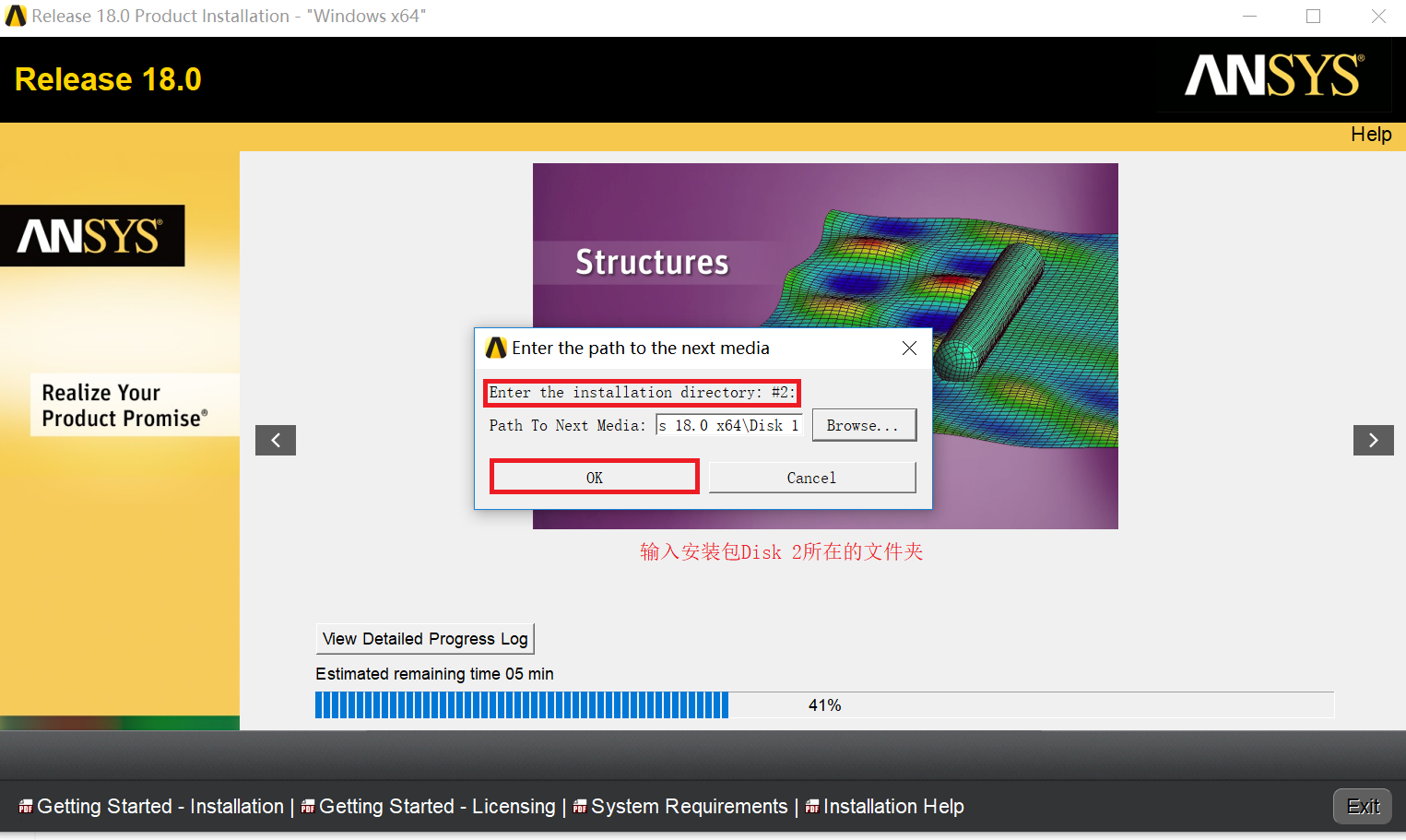
Task: Click the ANSYS logo in the header
Action: [x=1273, y=76]
